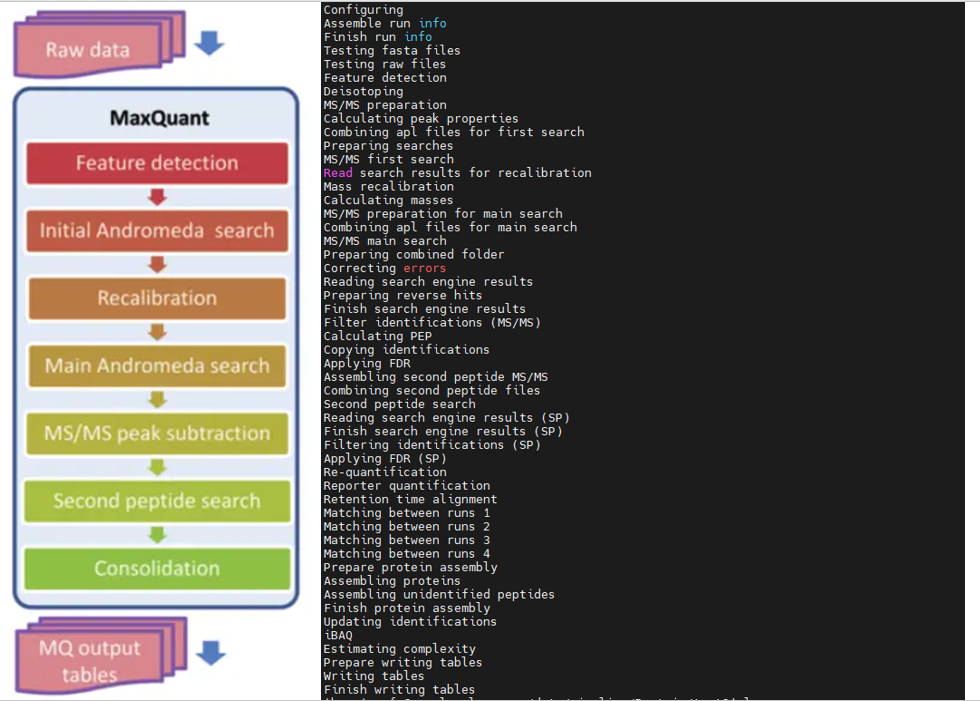Image resolution: width=980 pixels, height=701 pixels.
Task: Click the MS/MS peak subtraction box
Action: pos(157,433)
